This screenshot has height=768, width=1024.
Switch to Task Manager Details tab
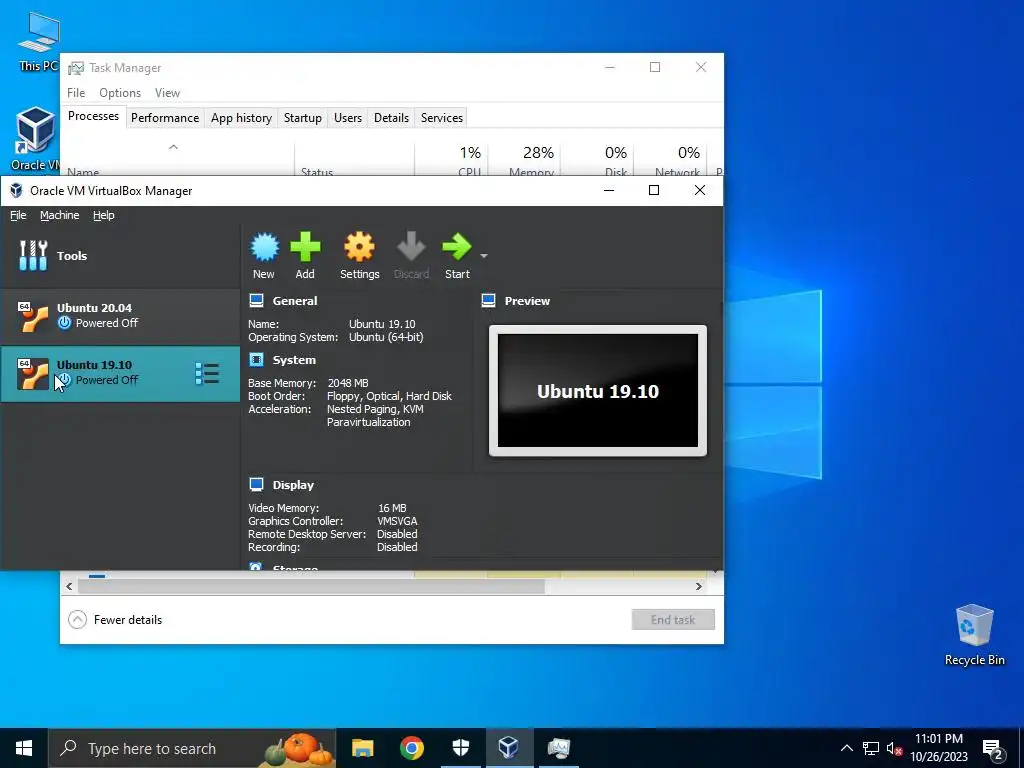pos(391,118)
